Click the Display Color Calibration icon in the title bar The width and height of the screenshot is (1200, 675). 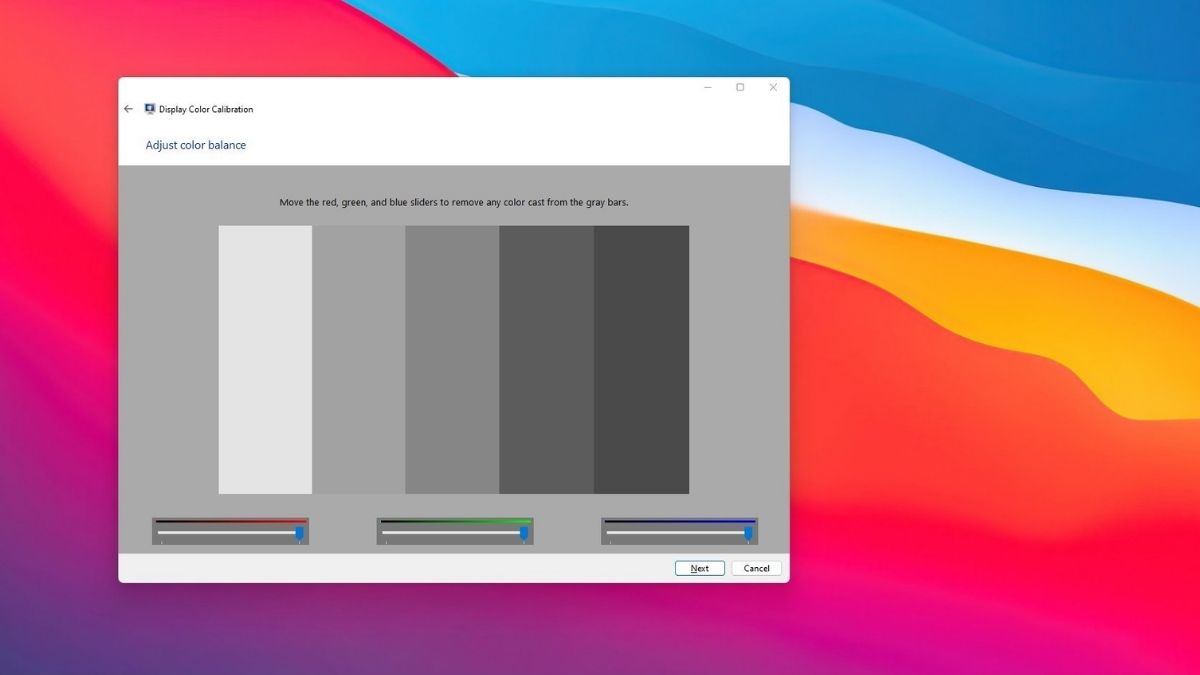point(149,108)
